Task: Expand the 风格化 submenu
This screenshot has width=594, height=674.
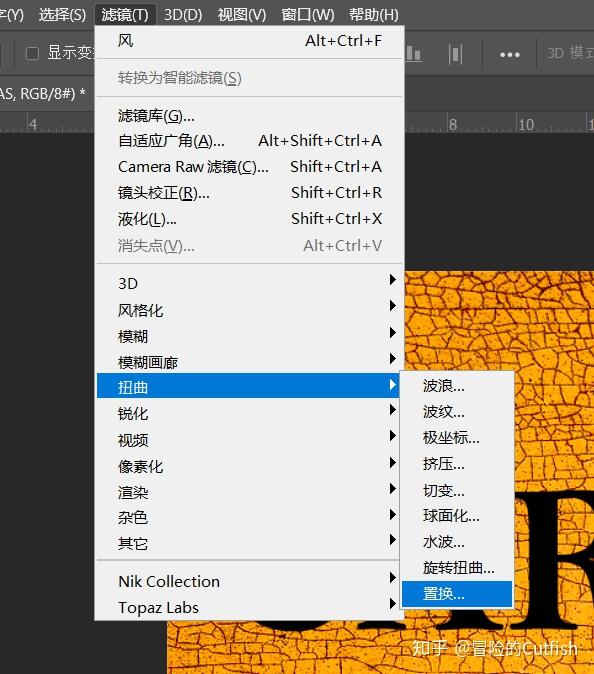Action: tap(248, 310)
